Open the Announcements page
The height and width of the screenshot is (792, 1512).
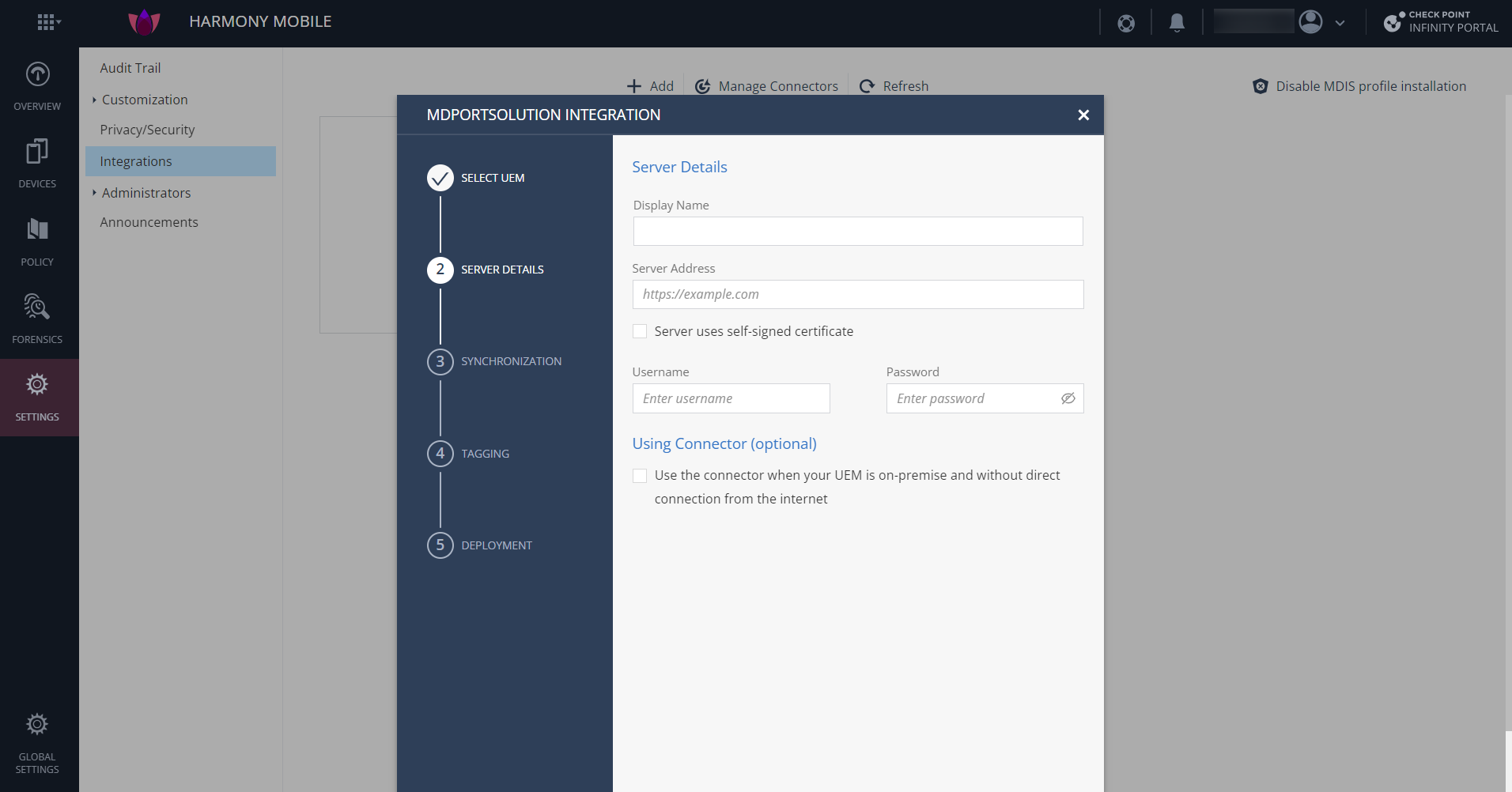pos(149,222)
